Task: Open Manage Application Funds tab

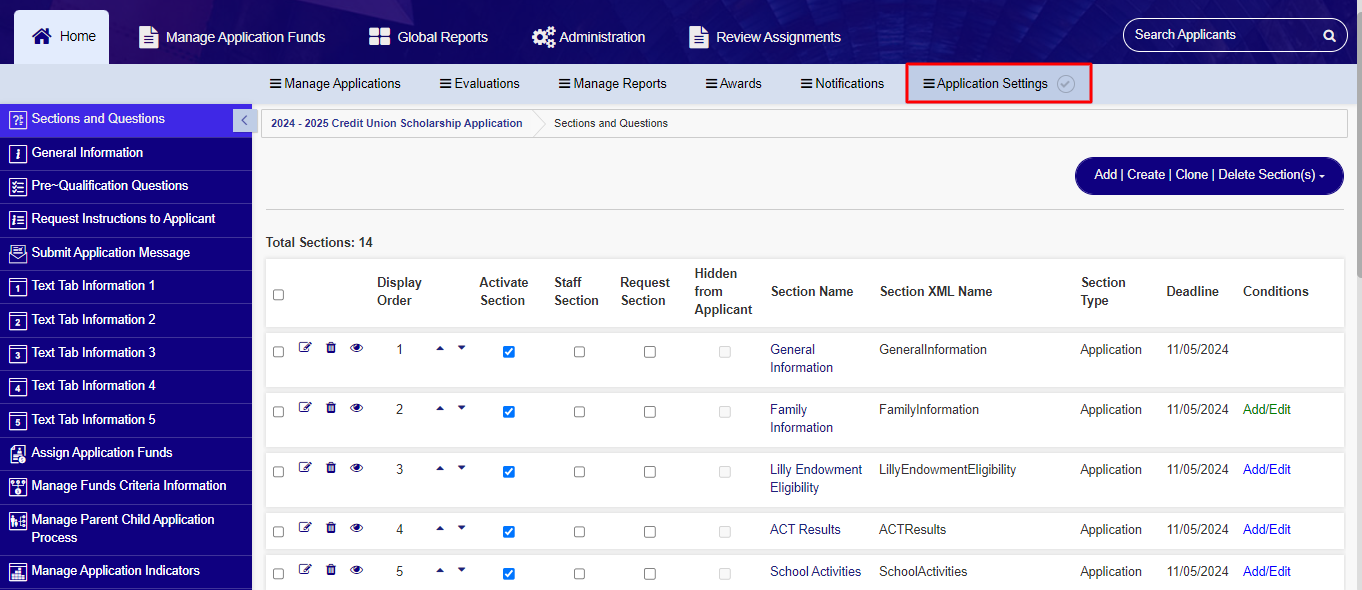Action: (x=232, y=37)
